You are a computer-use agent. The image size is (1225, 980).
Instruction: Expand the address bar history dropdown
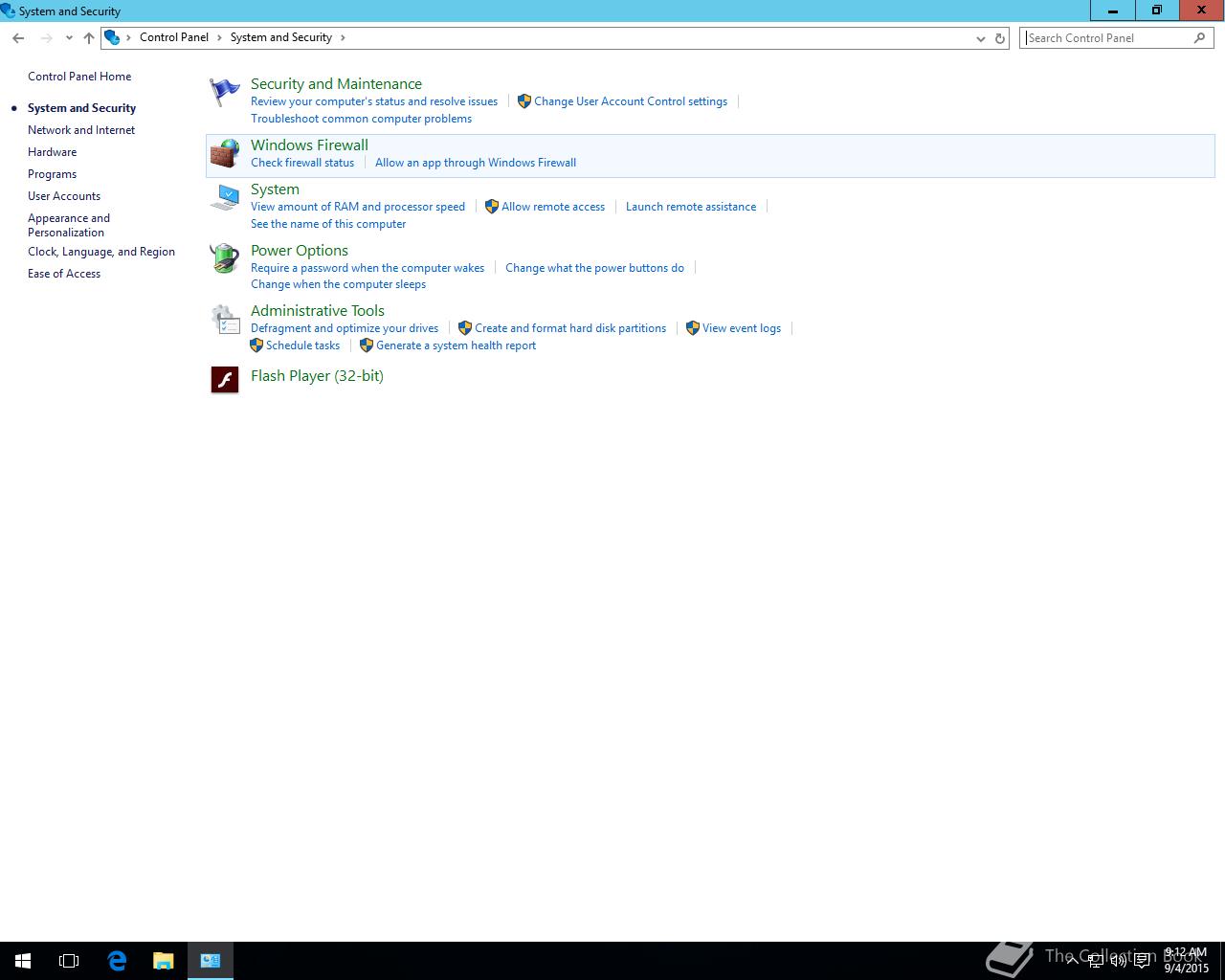coord(980,38)
